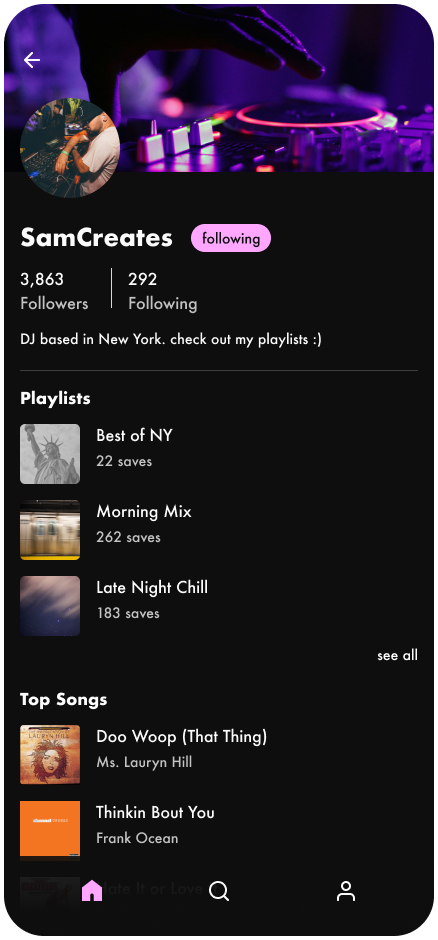Open the Search magnifier icon
This screenshot has width=438, height=940.
point(219,891)
